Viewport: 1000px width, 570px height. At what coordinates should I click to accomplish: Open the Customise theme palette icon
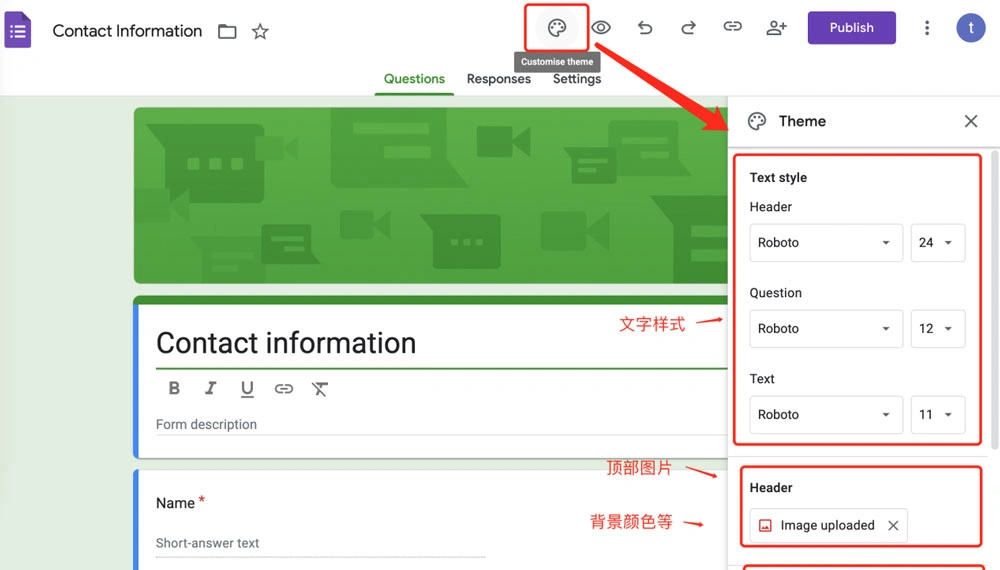pos(557,28)
